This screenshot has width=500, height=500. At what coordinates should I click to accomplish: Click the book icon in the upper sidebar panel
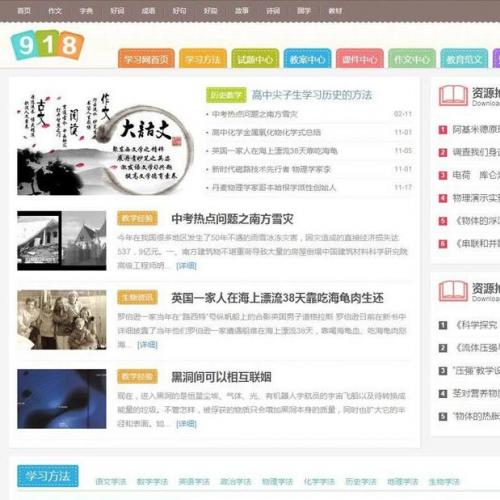pos(453,95)
